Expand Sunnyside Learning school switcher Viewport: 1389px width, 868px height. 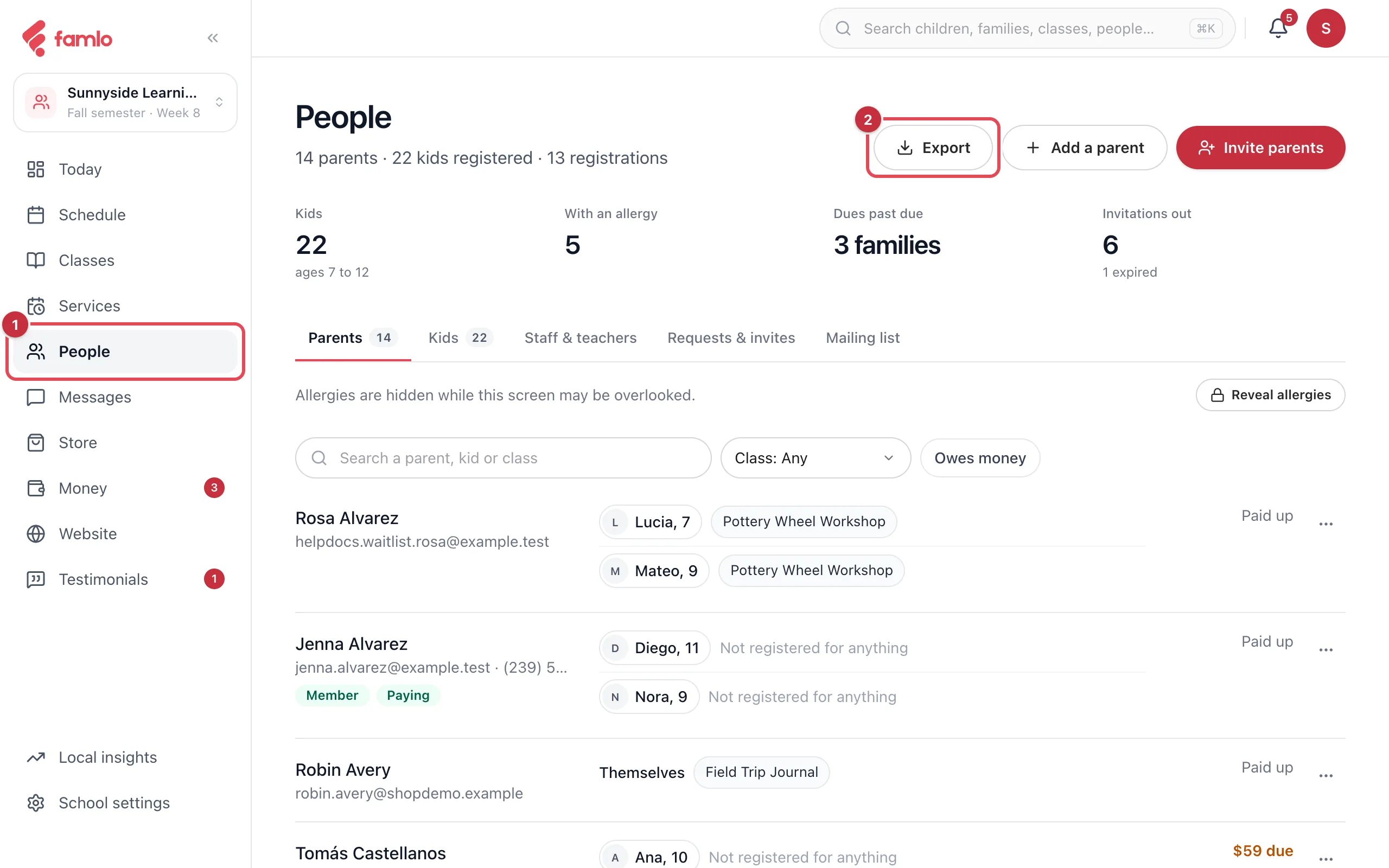(x=125, y=102)
